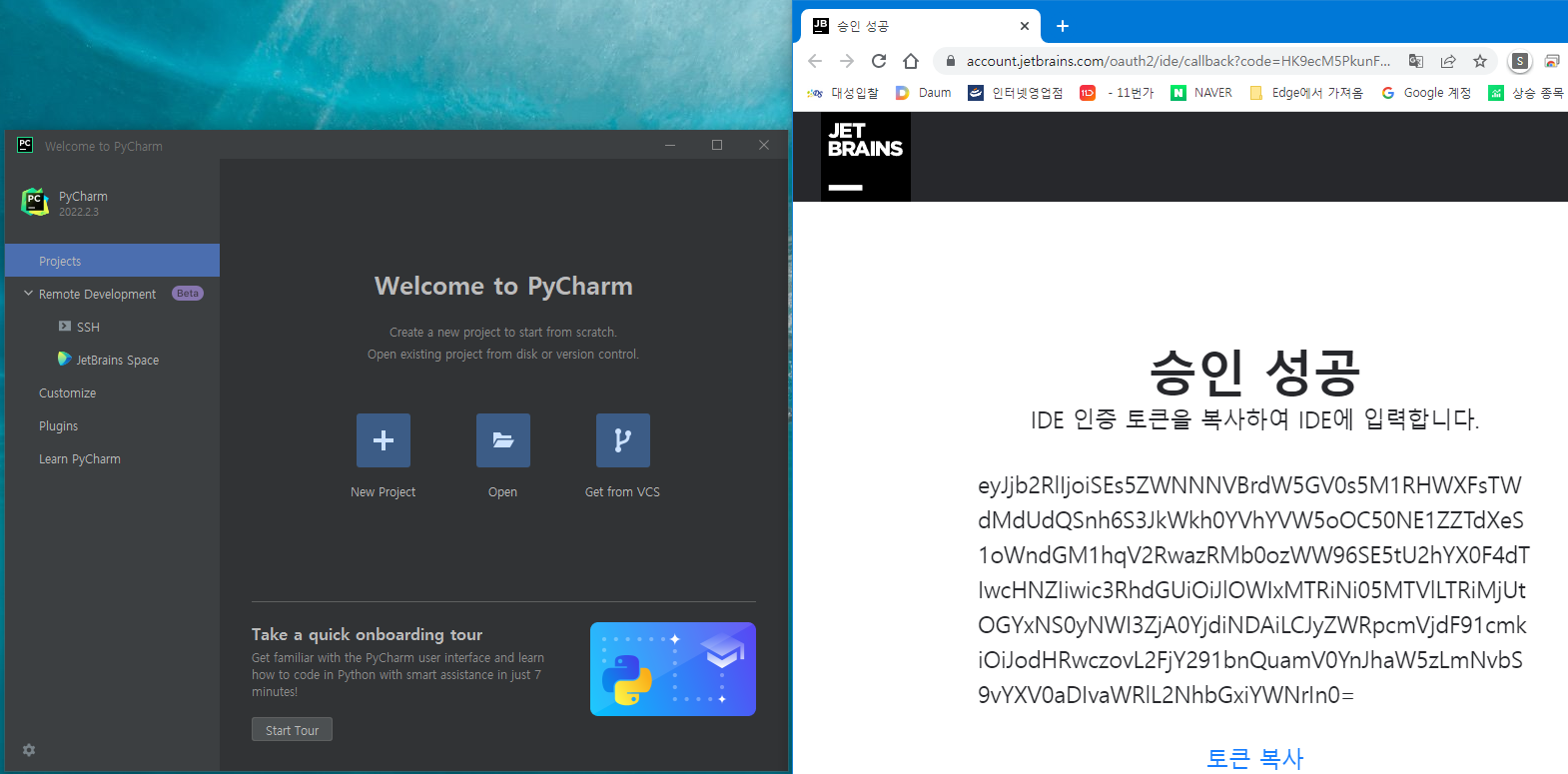The width and height of the screenshot is (1568, 774).
Task: Click the share page icon
Action: pos(1448,61)
